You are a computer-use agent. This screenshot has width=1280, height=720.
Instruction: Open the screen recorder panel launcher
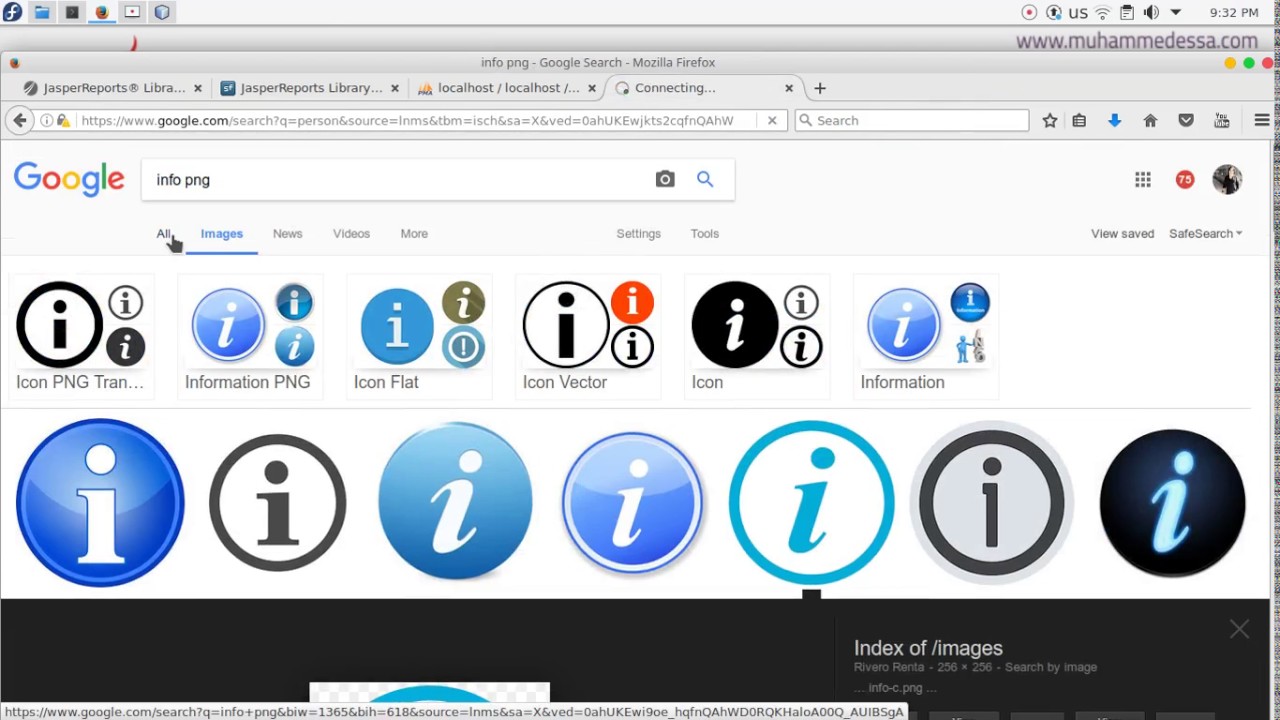[x=132, y=12]
